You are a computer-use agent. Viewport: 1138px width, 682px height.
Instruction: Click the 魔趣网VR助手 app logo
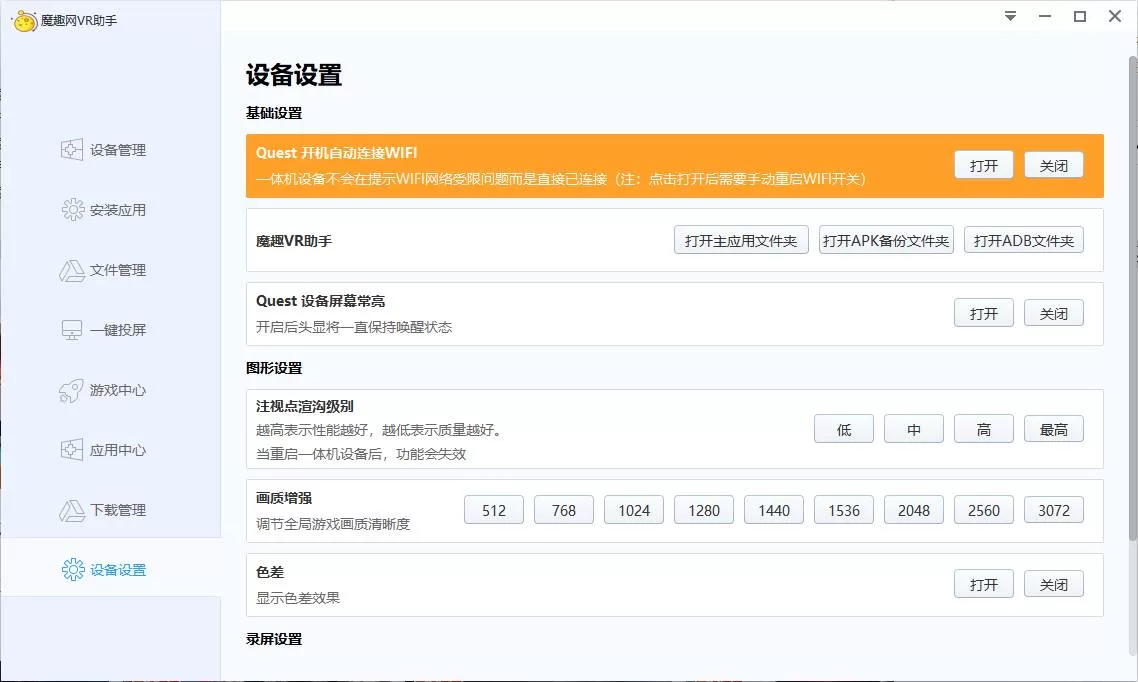click(25, 21)
